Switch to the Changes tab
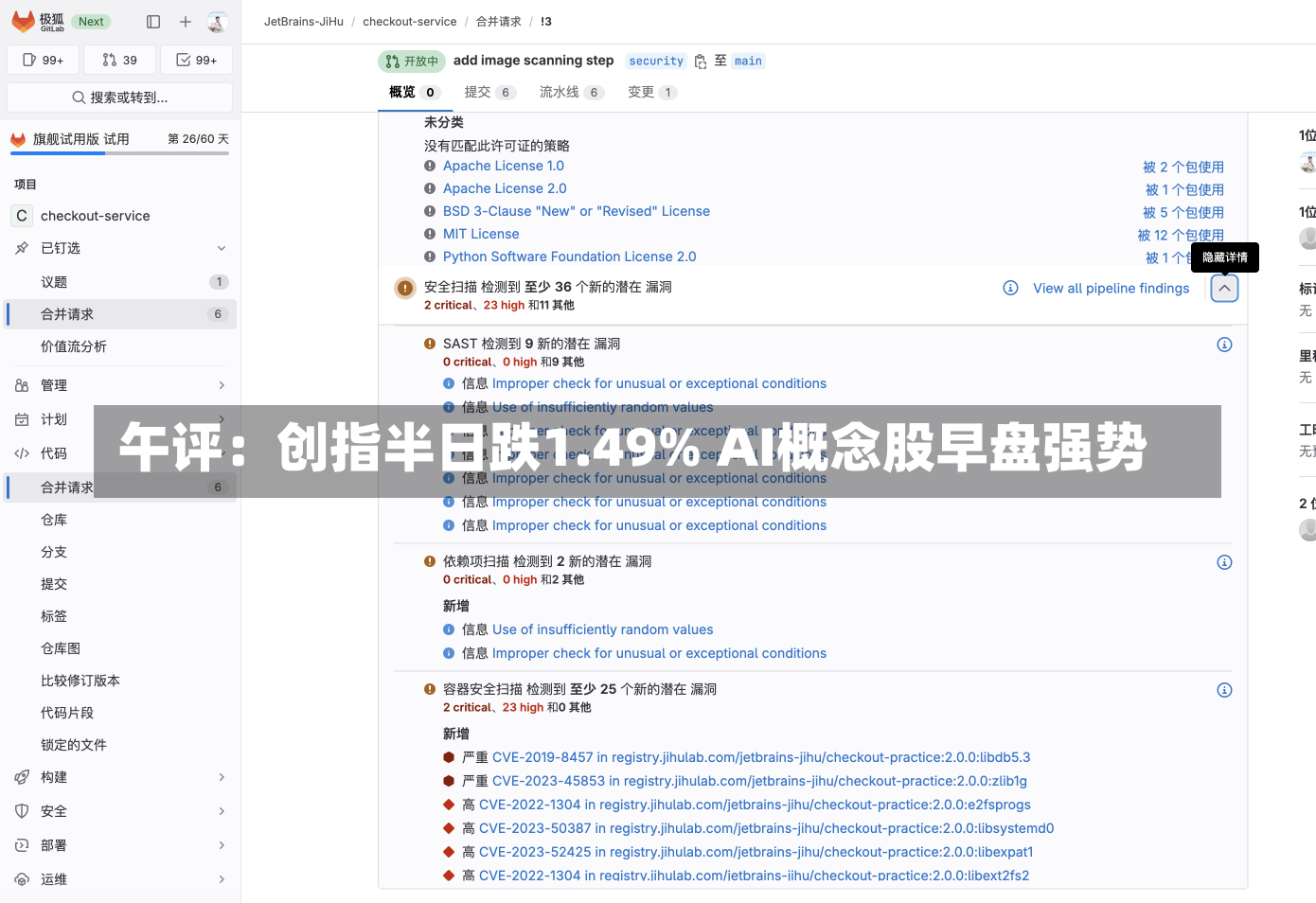Screen dimensions: 1316x903 click(652, 92)
